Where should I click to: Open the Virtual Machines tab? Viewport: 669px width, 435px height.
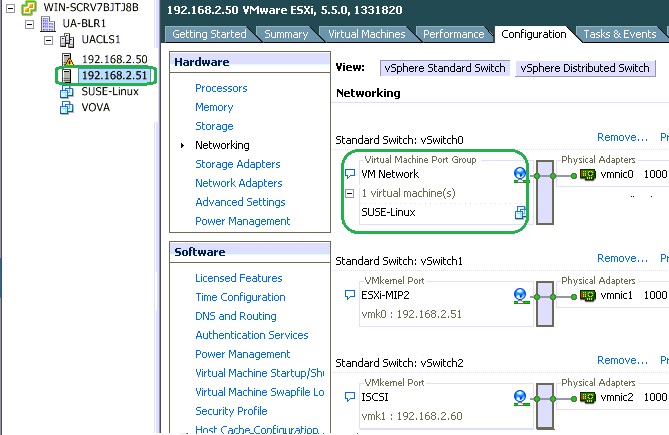[x=366, y=34]
